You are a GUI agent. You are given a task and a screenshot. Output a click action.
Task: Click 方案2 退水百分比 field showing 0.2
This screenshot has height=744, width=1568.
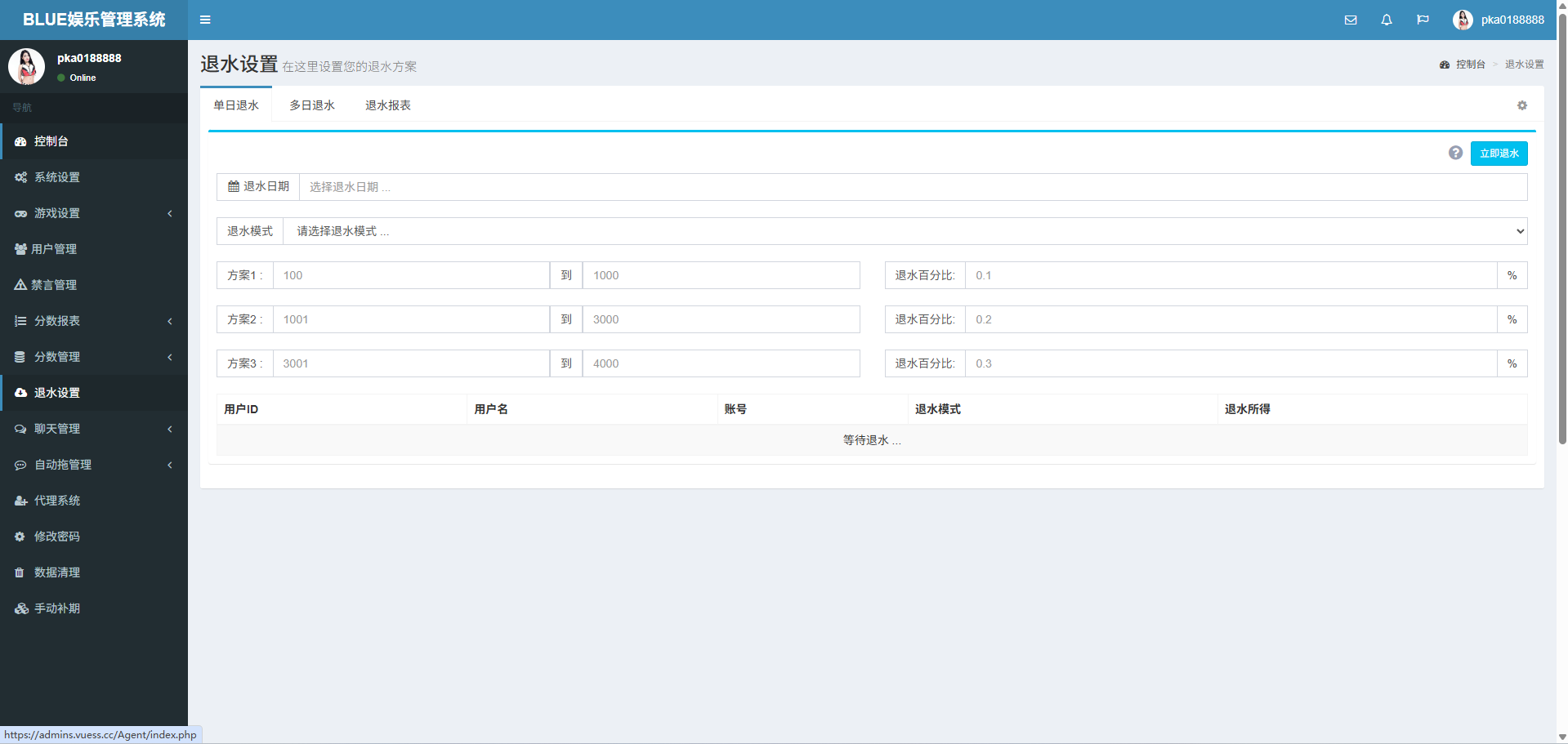1231,319
